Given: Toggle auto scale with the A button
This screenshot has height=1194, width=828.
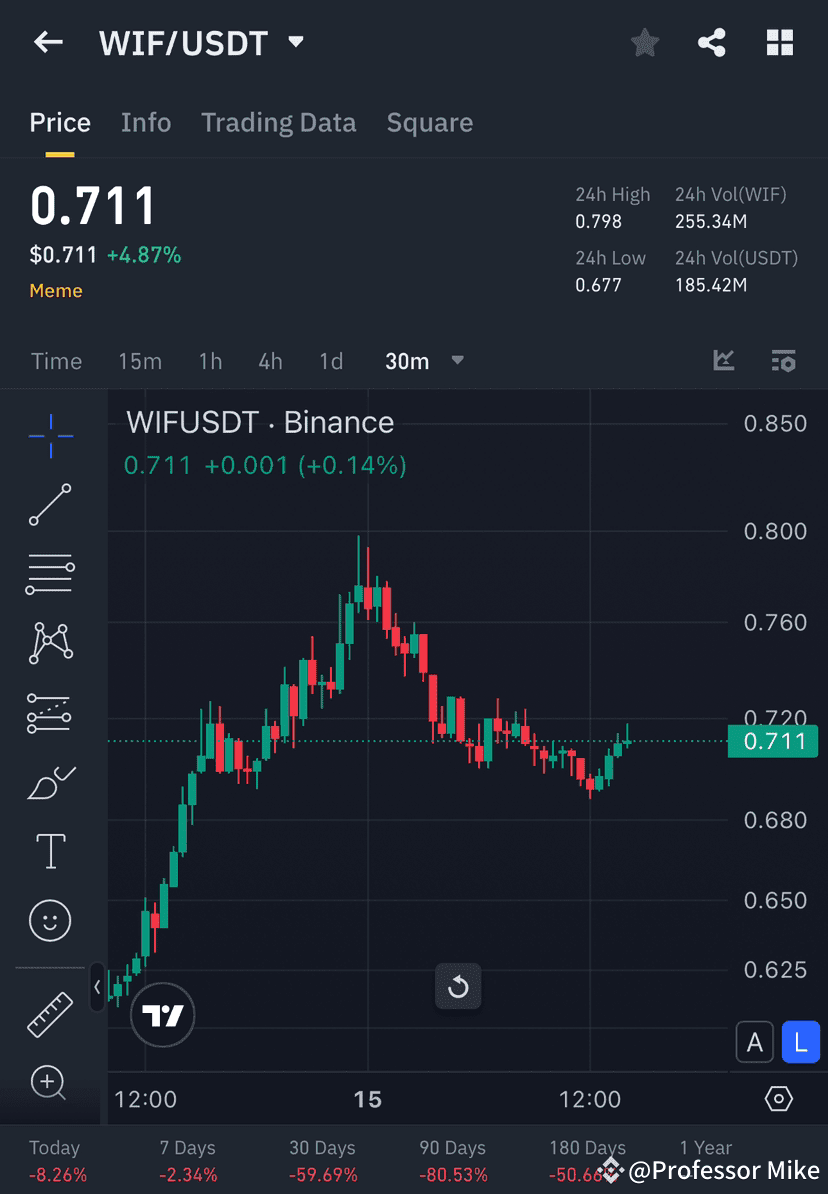Looking at the screenshot, I should click(755, 1042).
